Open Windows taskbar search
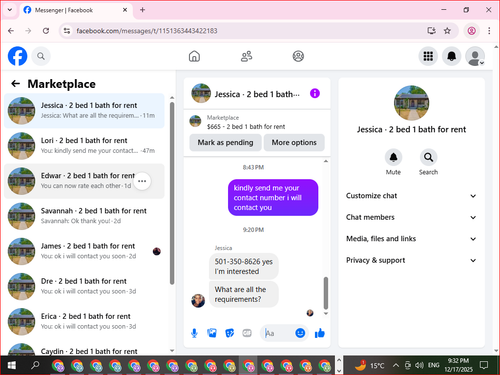This screenshot has width=500, height=375. [35, 366]
